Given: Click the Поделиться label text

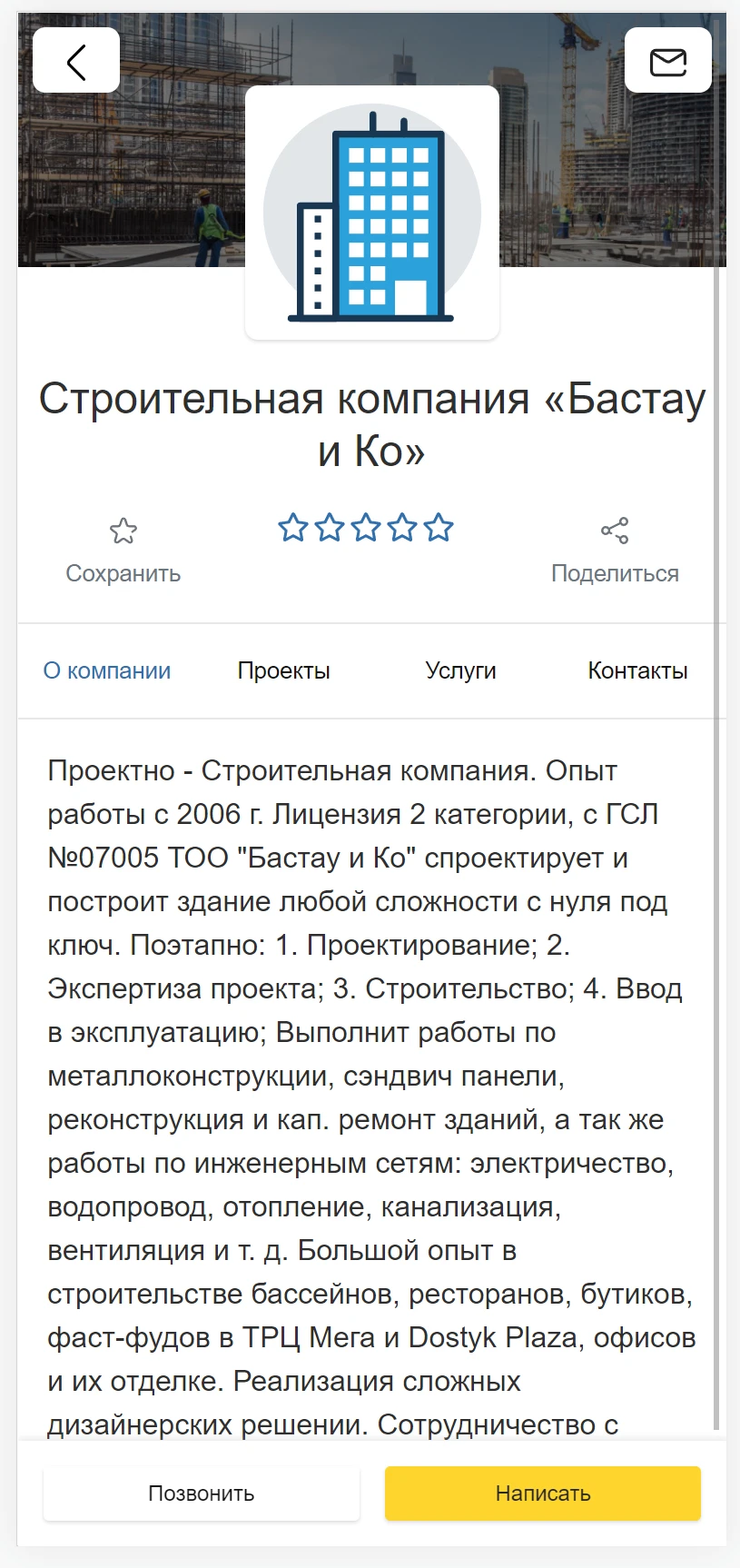Looking at the screenshot, I should click(615, 573).
